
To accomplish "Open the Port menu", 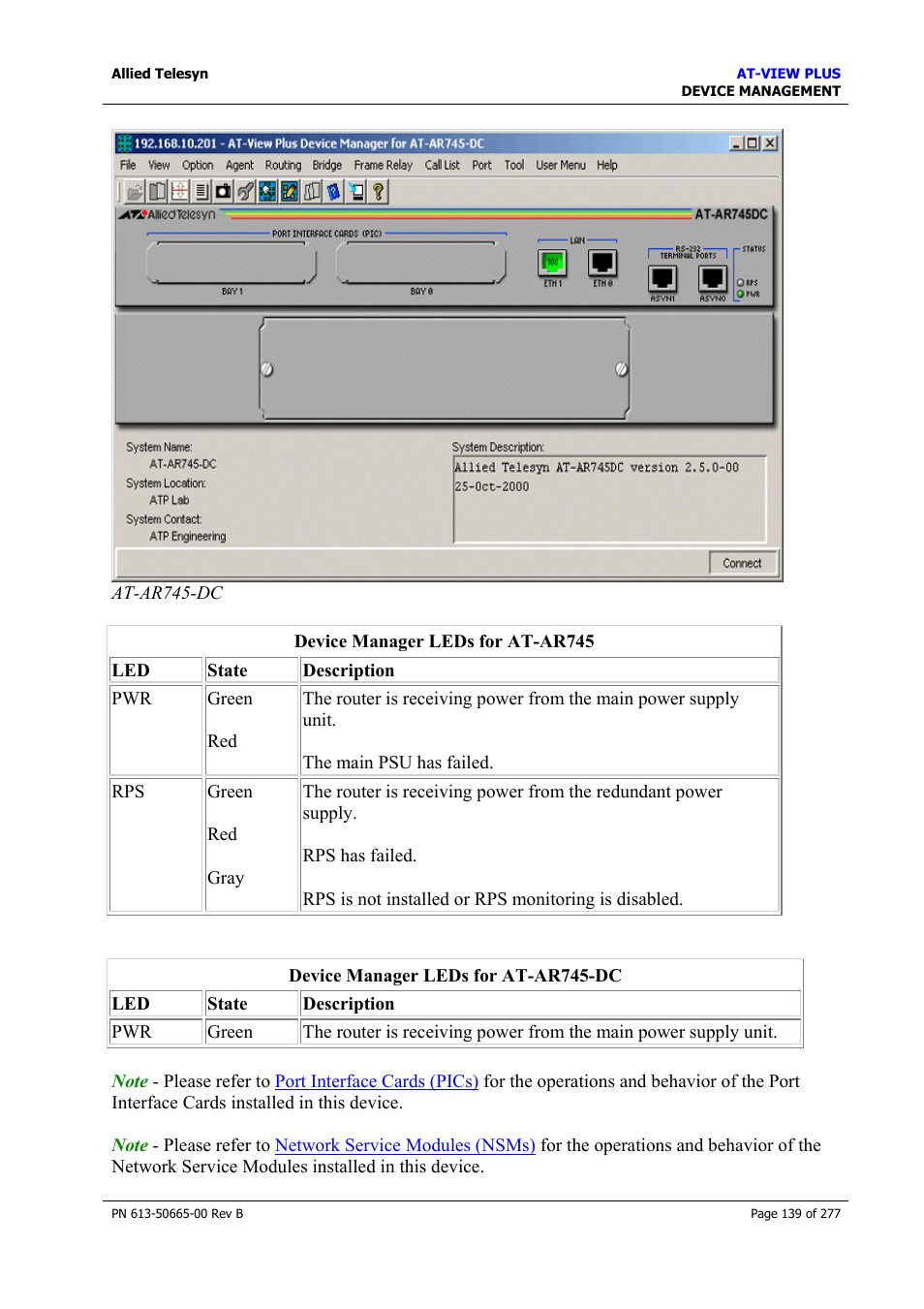I will click(x=482, y=166).
